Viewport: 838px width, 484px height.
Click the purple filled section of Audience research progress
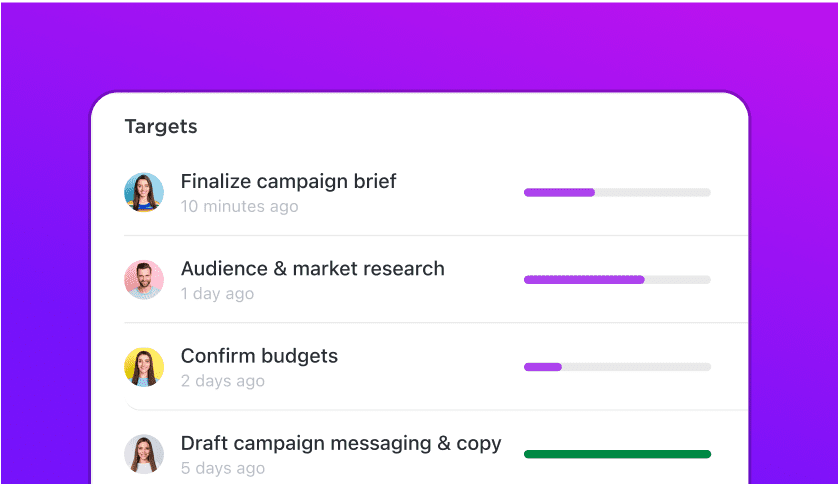pos(584,280)
